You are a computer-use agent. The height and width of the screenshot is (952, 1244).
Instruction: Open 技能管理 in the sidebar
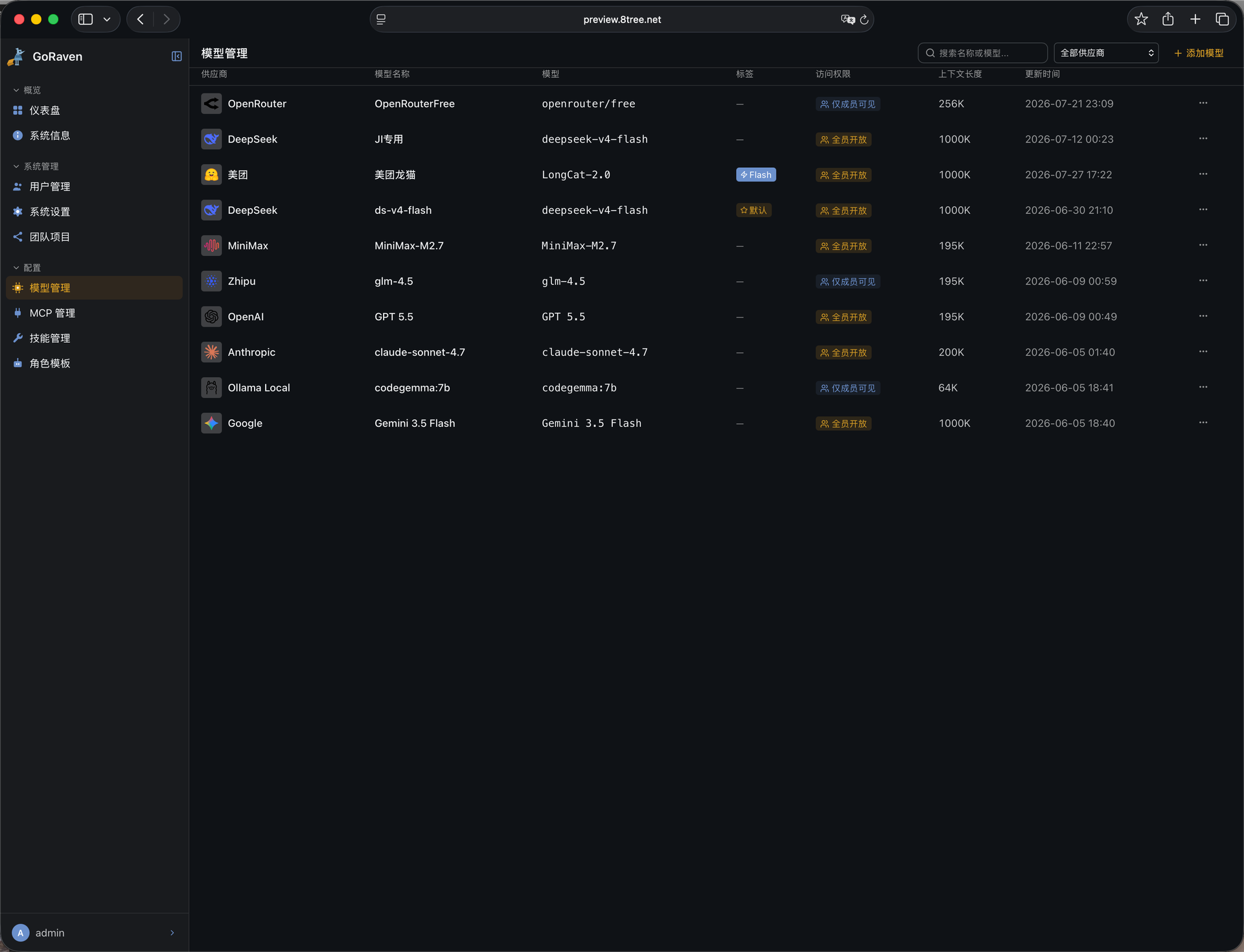coord(95,338)
